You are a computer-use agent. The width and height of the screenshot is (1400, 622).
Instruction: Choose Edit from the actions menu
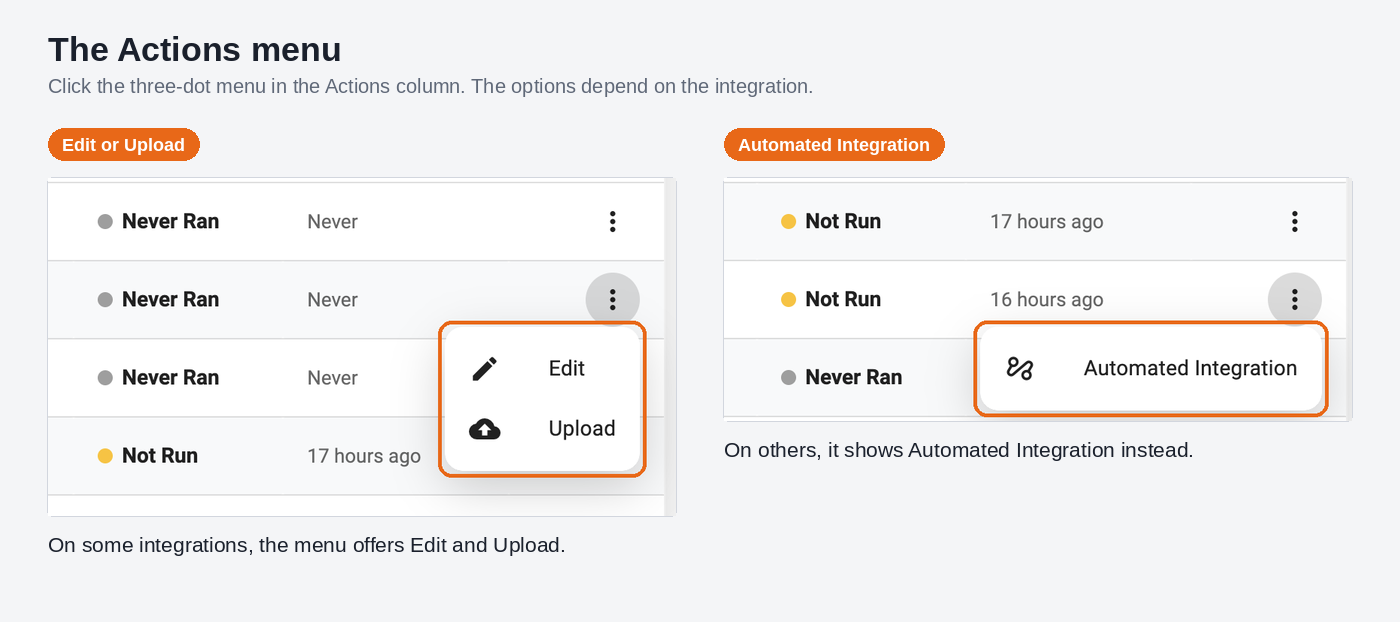(x=542, y=369)
